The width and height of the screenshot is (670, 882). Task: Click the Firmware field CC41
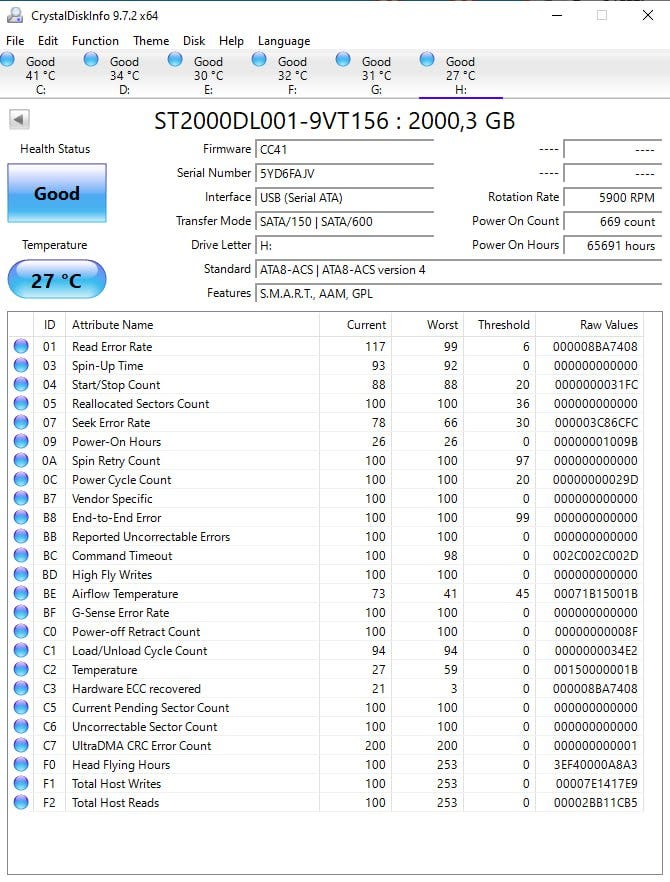tap(344, 150)
